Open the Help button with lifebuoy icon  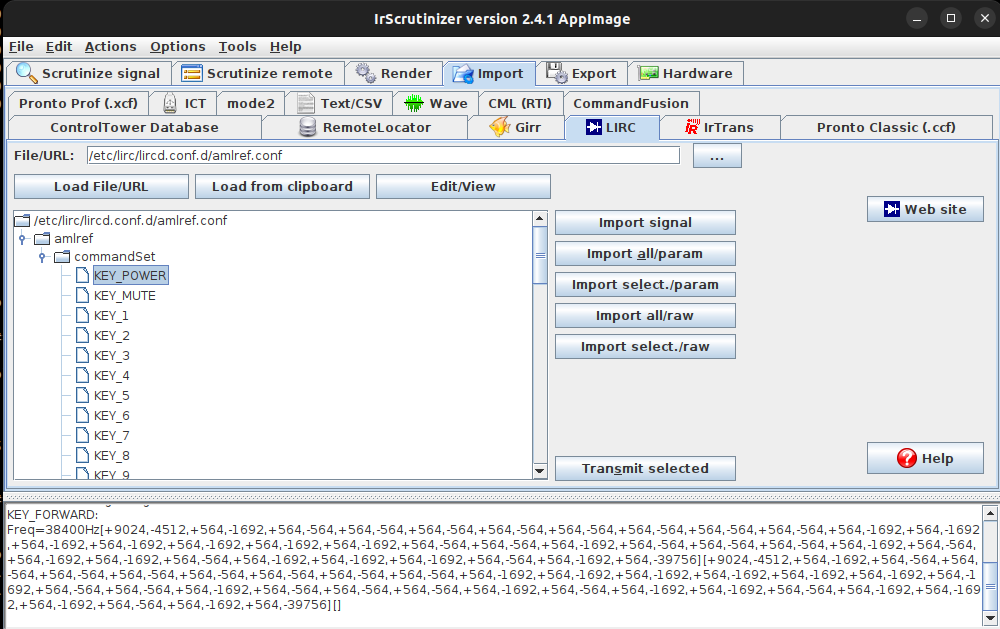pyautogui.click(x=925, y=458)
